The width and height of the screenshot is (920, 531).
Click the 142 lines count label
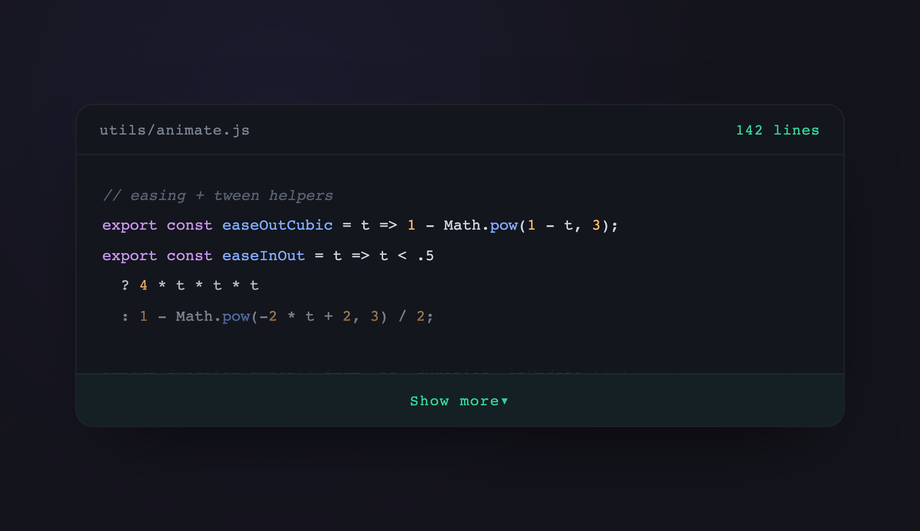(x=777, y=130)
